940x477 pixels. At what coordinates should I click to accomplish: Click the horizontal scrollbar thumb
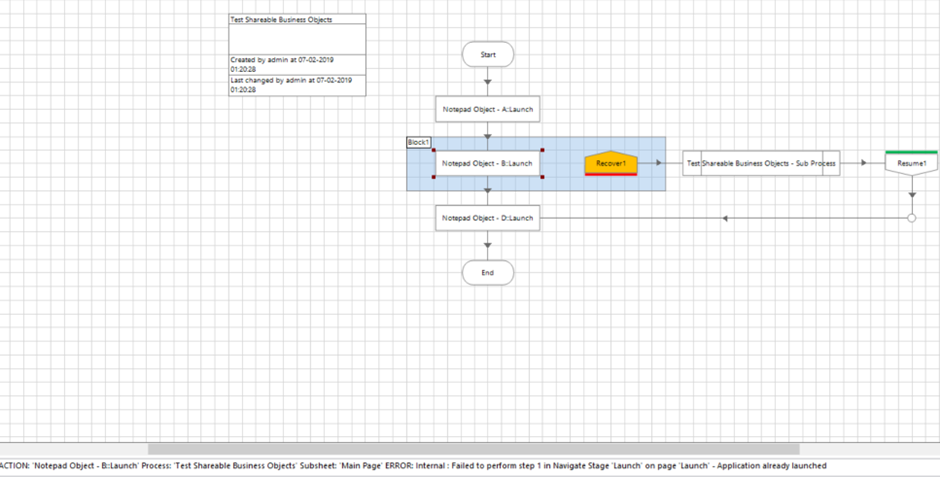coord(474,449)
